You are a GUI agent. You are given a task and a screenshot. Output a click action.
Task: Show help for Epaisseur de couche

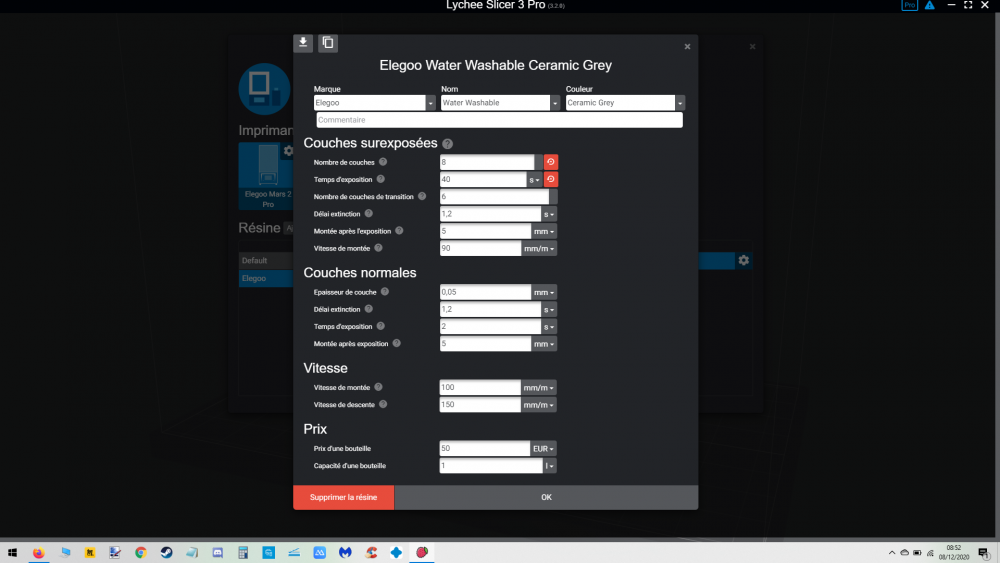point(385,292)
